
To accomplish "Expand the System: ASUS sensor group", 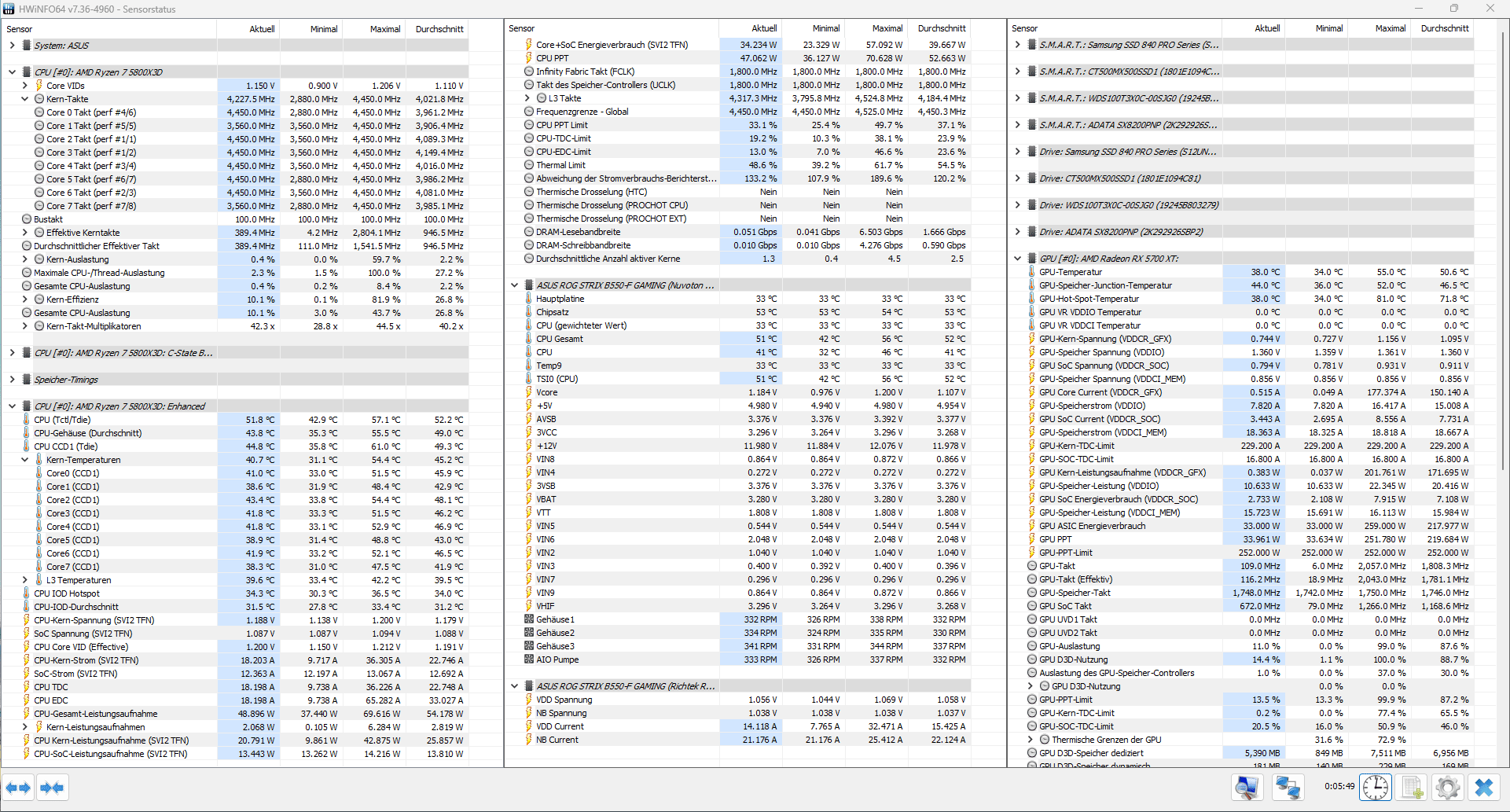I will tap(12, 46).
